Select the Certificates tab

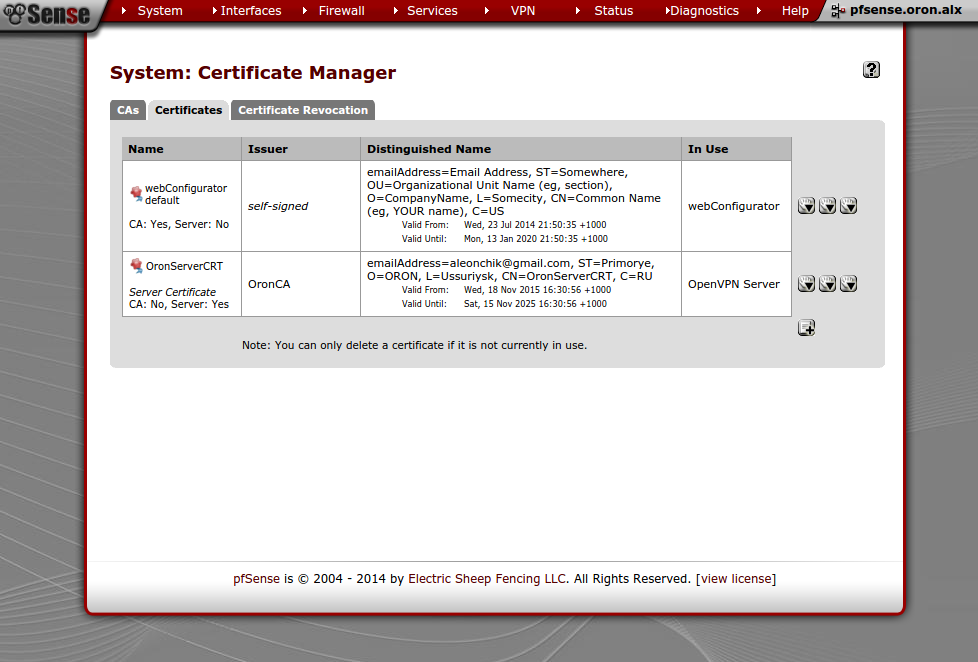[188, 110]
